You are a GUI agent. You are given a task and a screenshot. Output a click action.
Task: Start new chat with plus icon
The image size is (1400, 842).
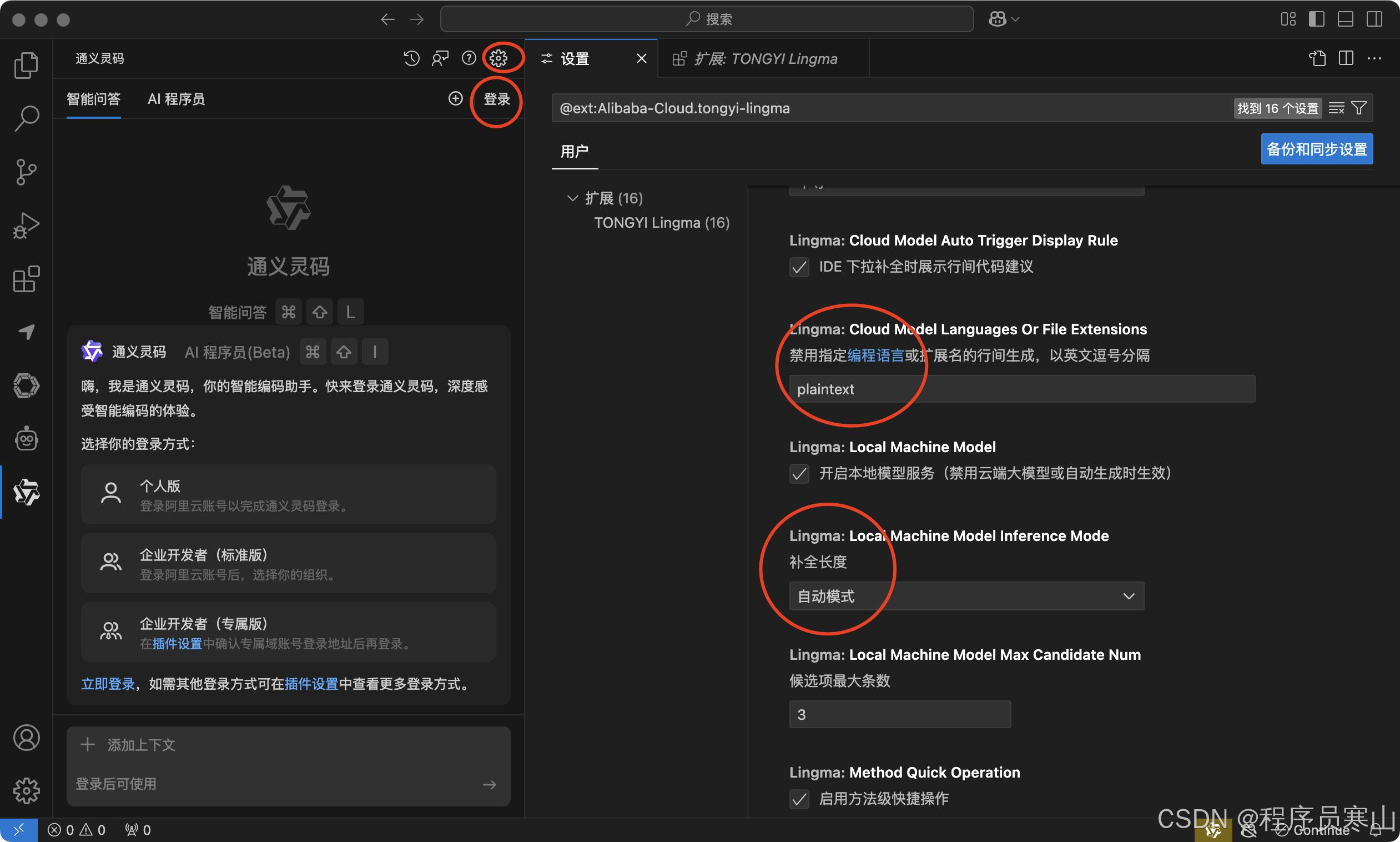455,99
